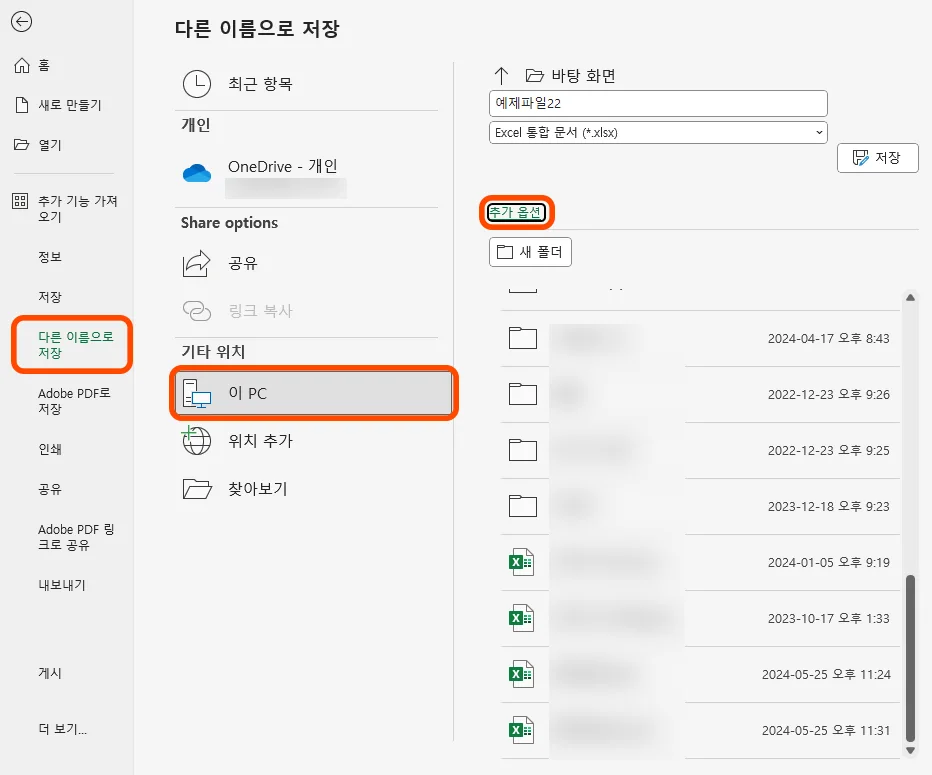Screen dimensions: 932x775
Task: Click the 예제파일22 filename input field
Action: [657, 103]
